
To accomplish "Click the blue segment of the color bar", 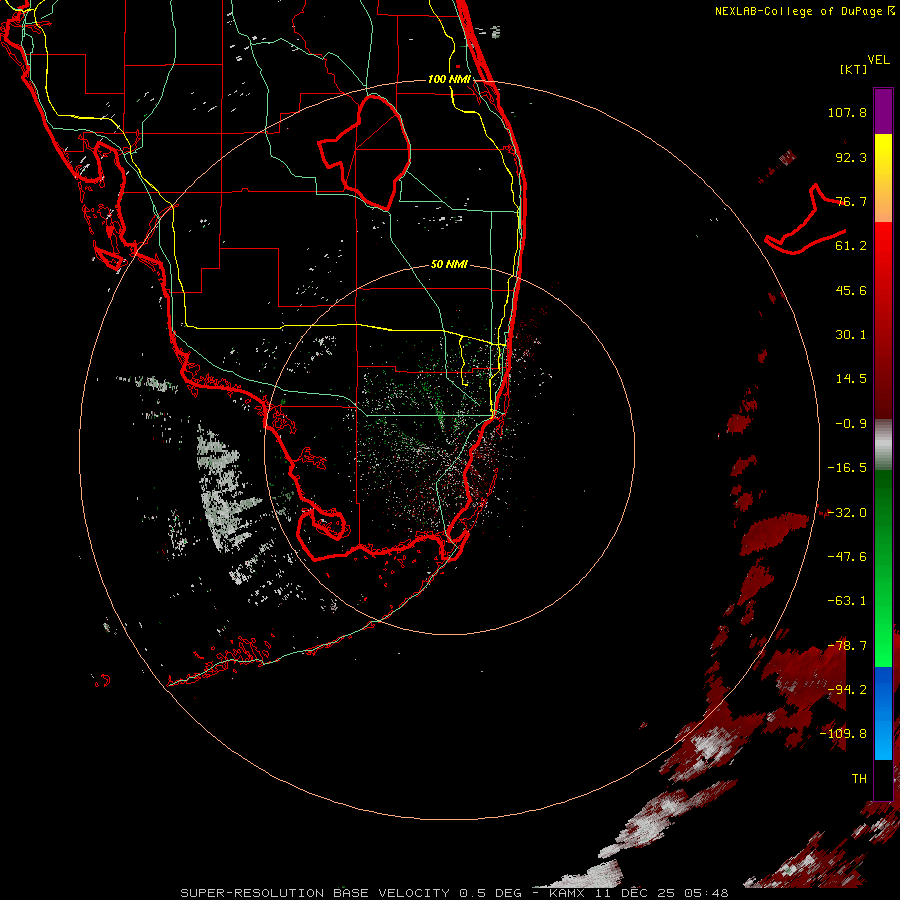I will (x=883, y=713).
